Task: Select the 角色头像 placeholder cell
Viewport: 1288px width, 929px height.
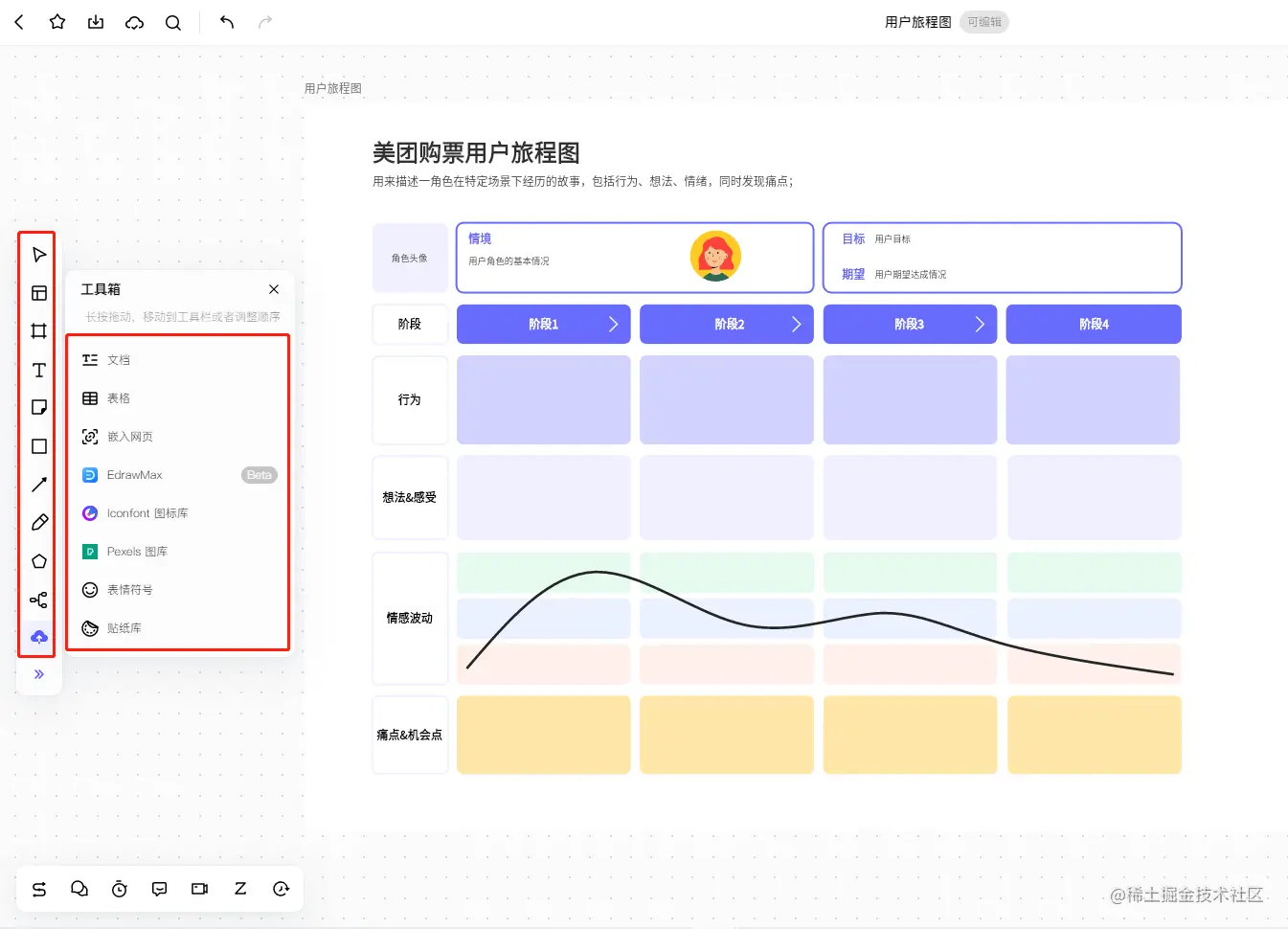Action: click(410, 258)
